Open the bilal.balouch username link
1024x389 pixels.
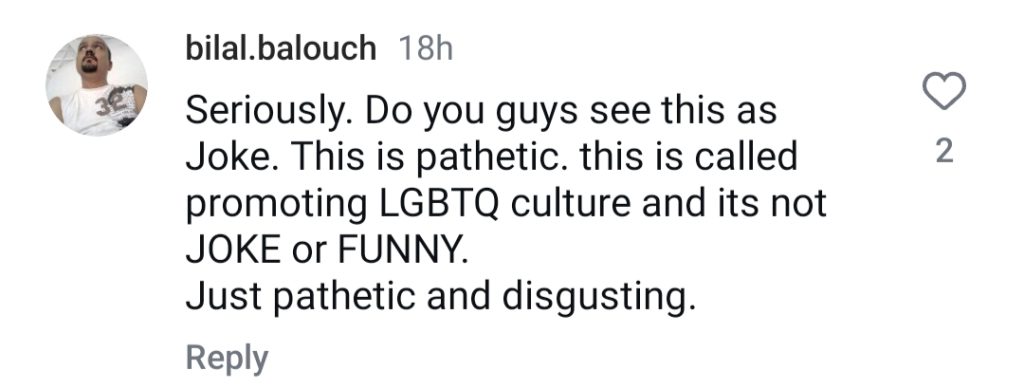[x=281, y=49]
